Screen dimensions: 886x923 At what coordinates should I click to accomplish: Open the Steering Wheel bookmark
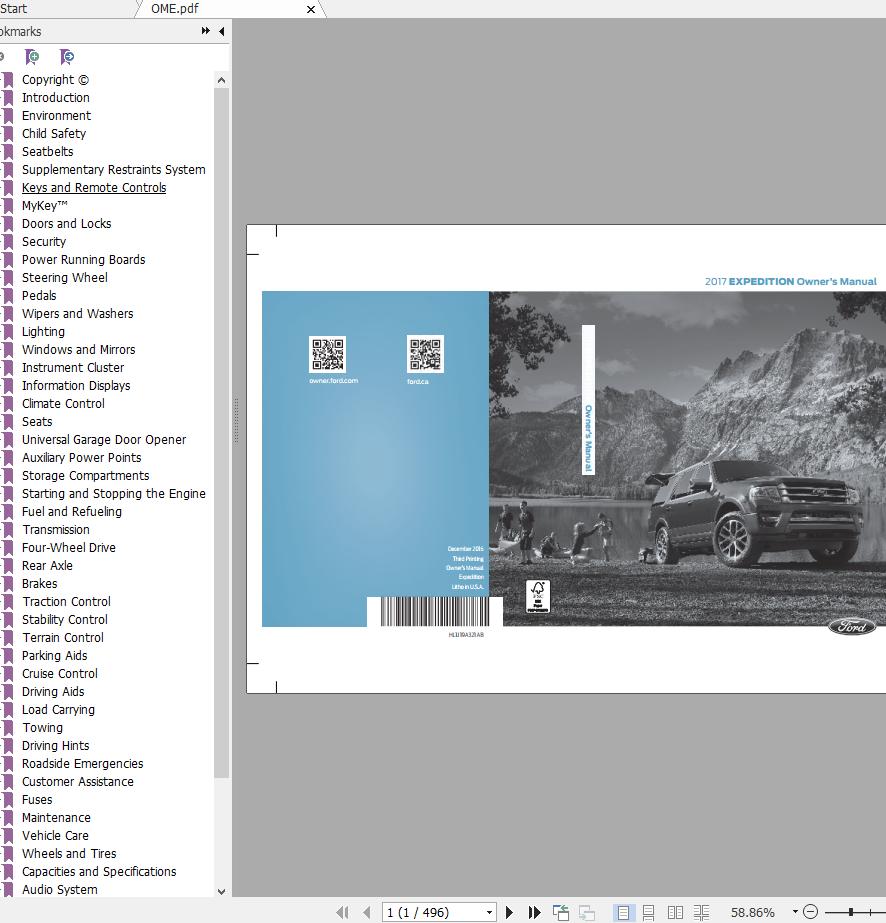(65, 278)
